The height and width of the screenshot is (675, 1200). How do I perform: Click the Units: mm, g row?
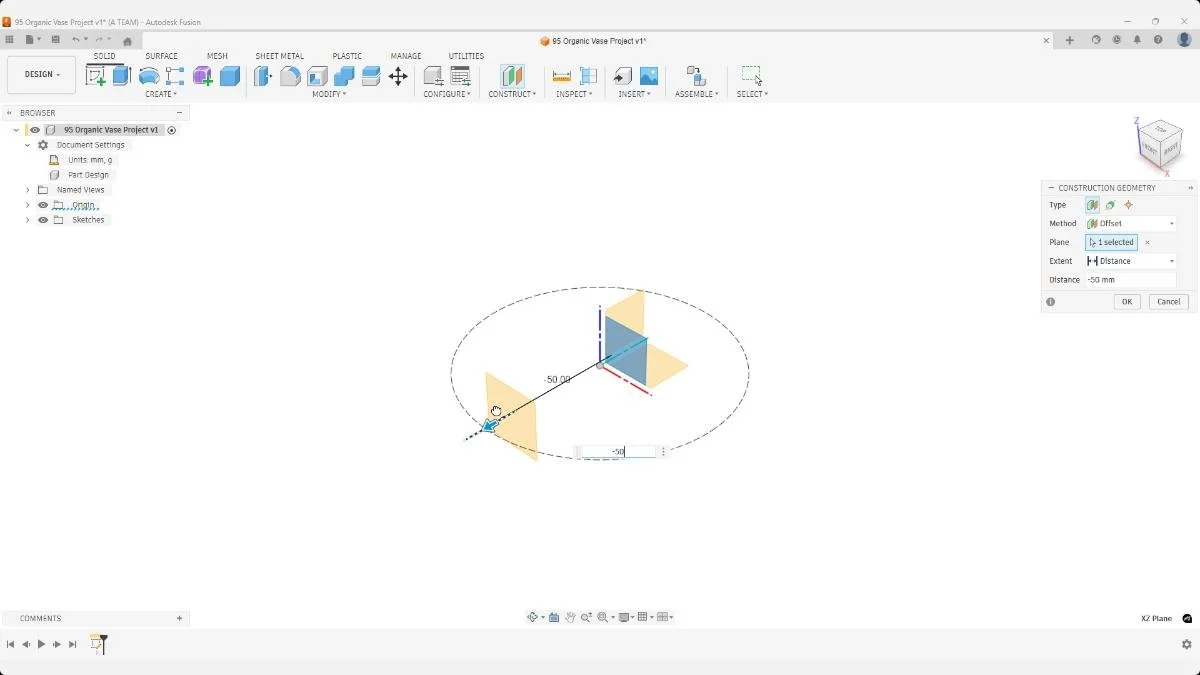pyautogui.click(x=89, y=160)
